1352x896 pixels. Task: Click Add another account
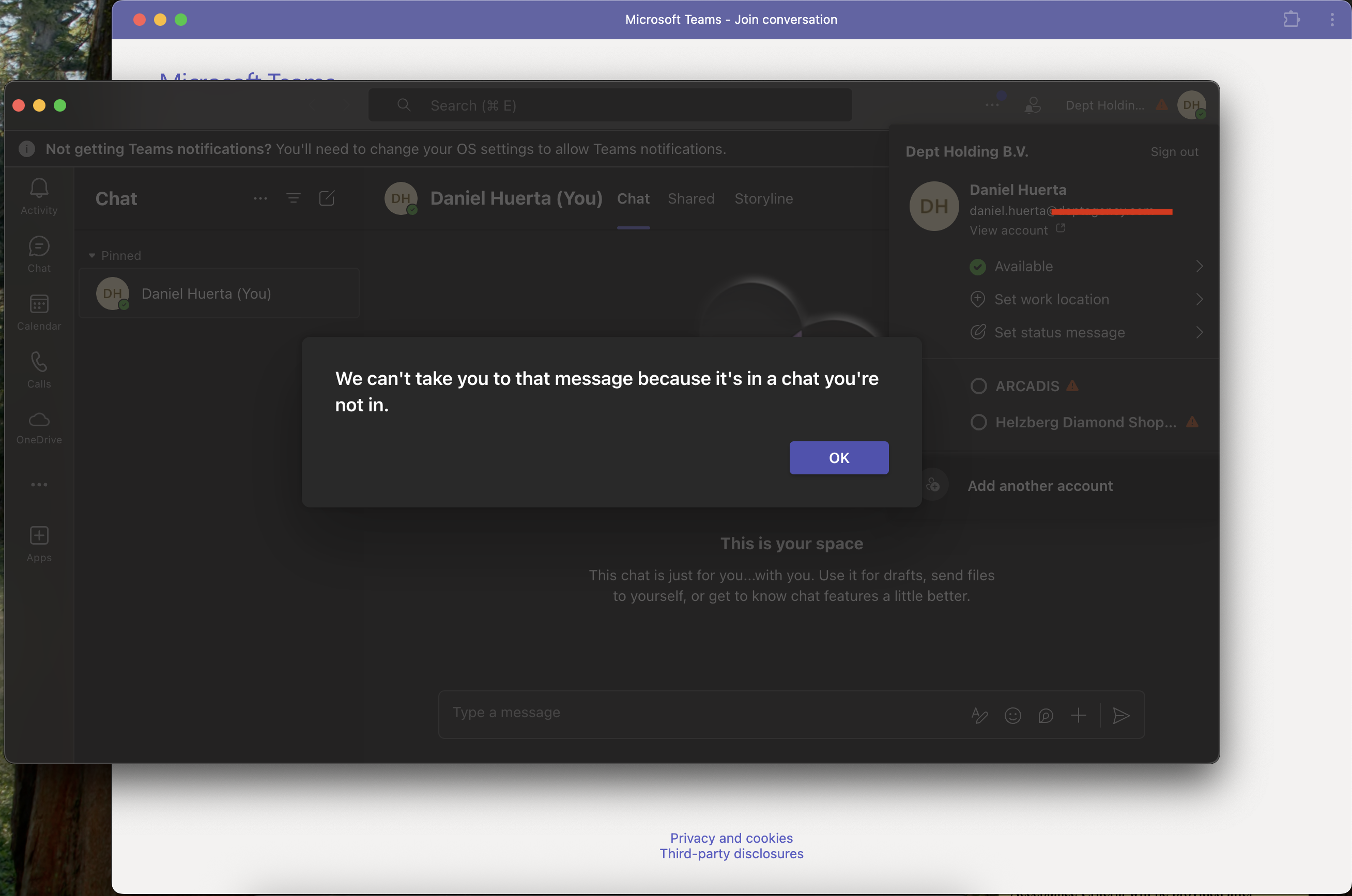(x=1040, y=486)
